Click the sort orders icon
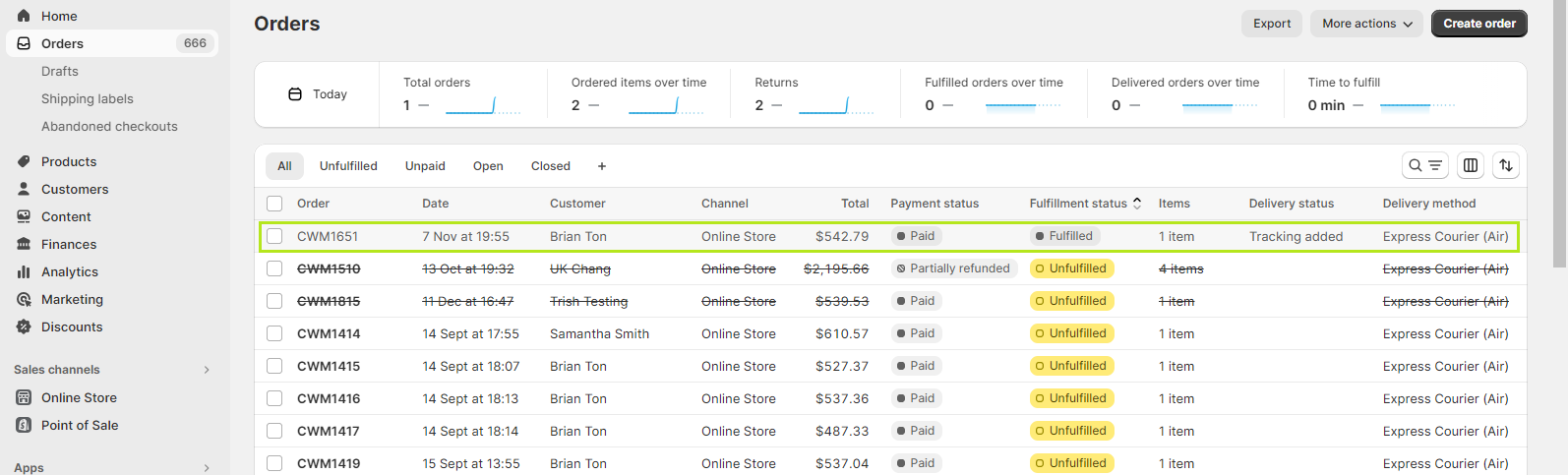 click(1505, 165)
